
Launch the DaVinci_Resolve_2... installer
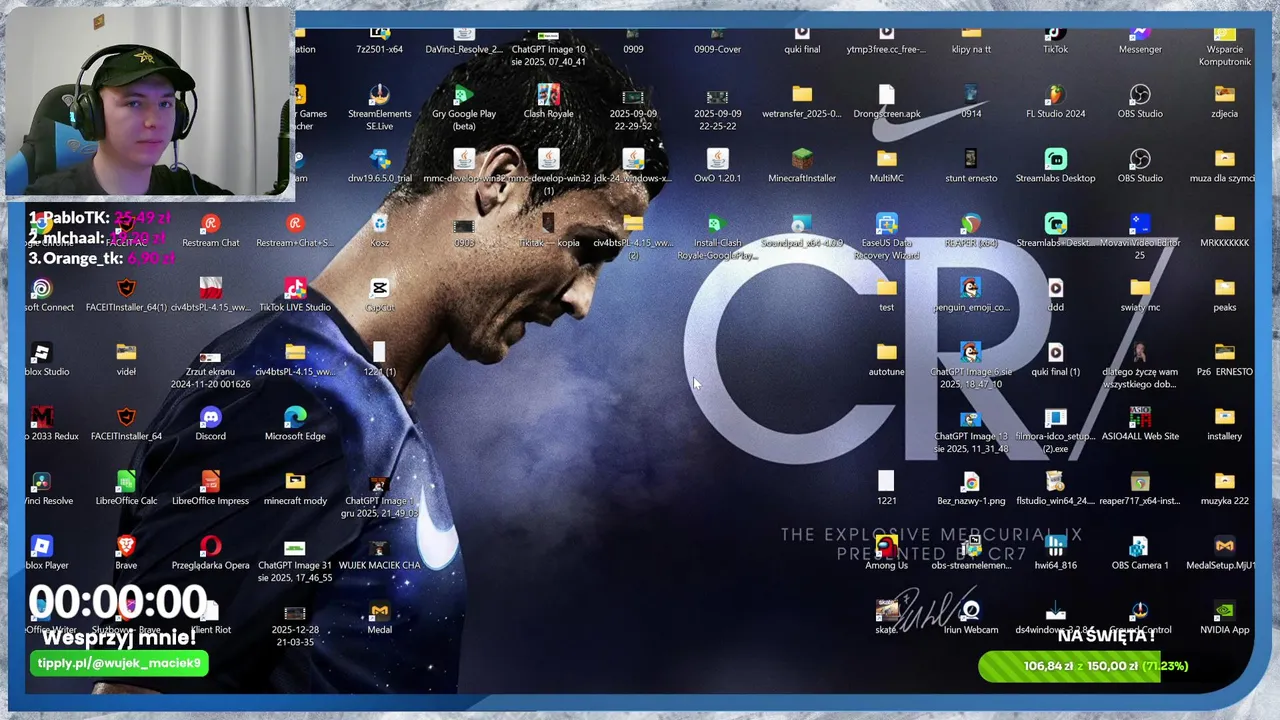tap(464, 40)
